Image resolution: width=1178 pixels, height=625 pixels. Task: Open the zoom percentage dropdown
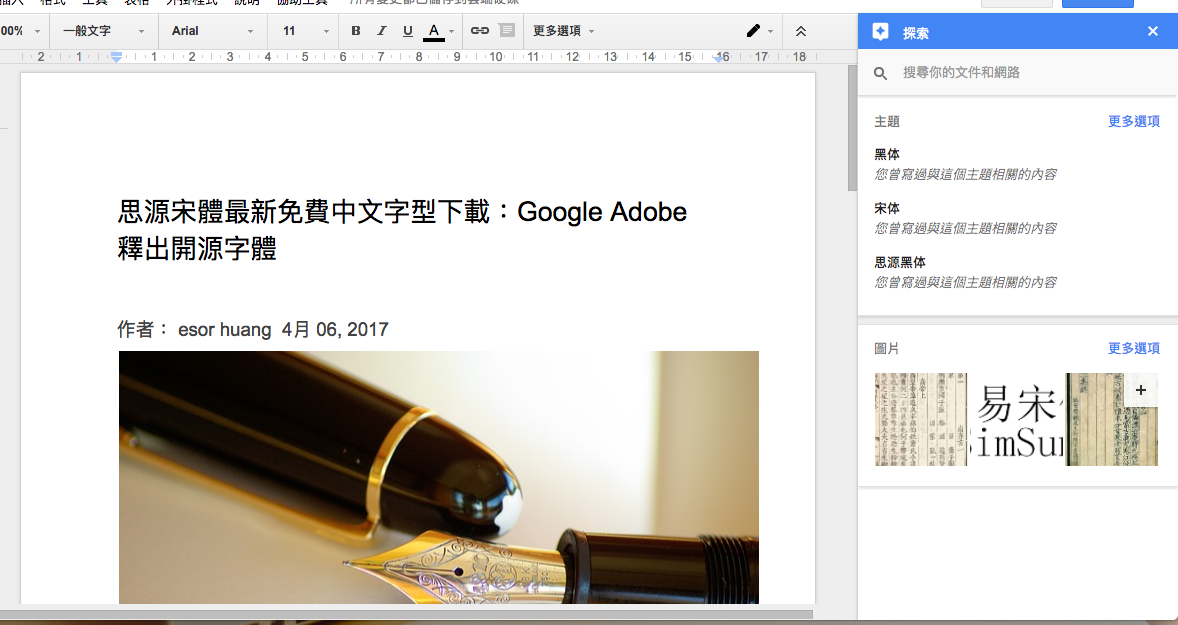pos(21,31)
